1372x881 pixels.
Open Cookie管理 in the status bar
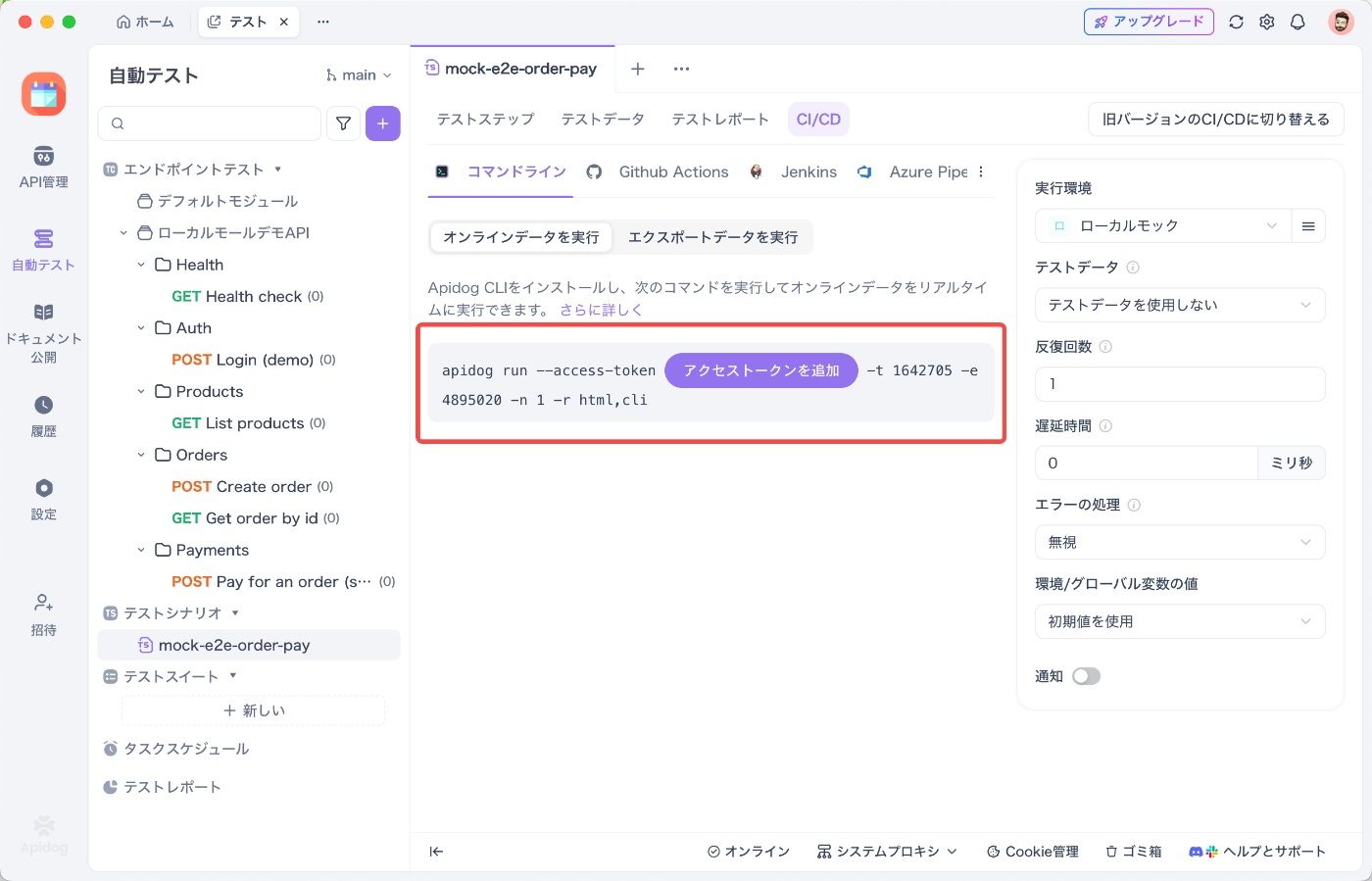click(1032, 852)
